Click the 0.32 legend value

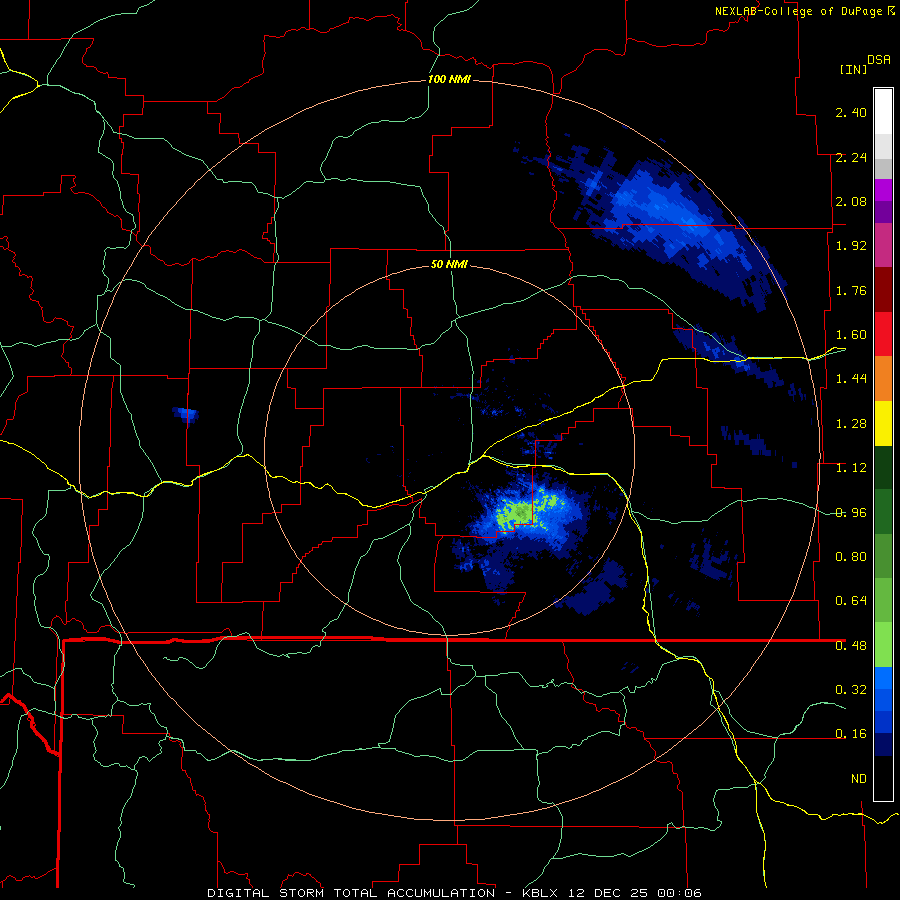pyautogui.click(x=851, y=690)
